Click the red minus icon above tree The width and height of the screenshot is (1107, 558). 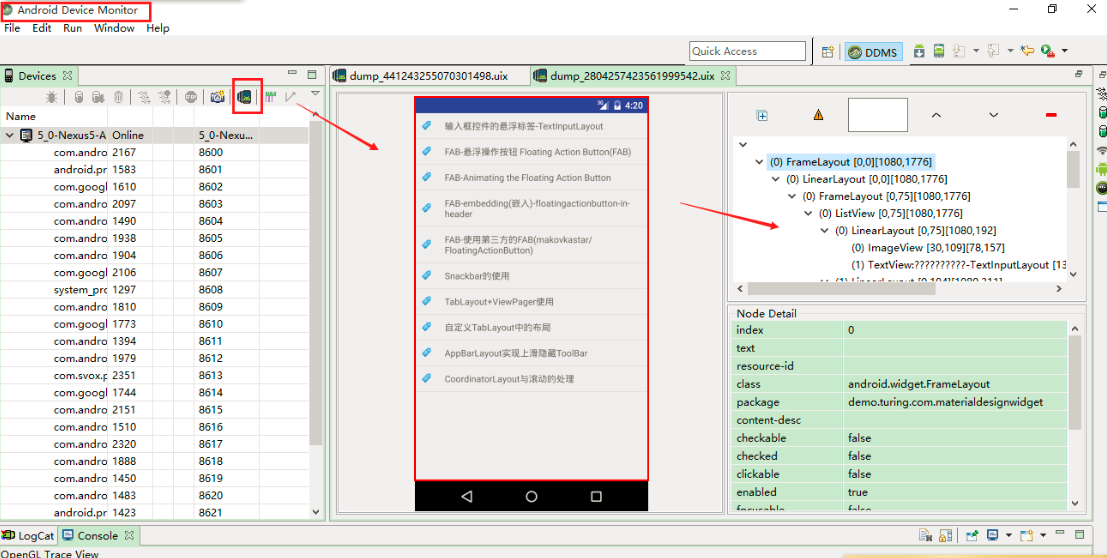[1051, 115]
